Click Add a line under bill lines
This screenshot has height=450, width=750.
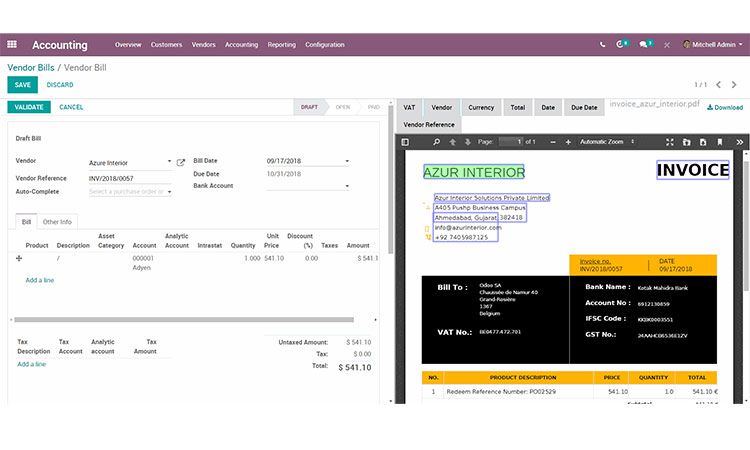click(x=40, y=280)
